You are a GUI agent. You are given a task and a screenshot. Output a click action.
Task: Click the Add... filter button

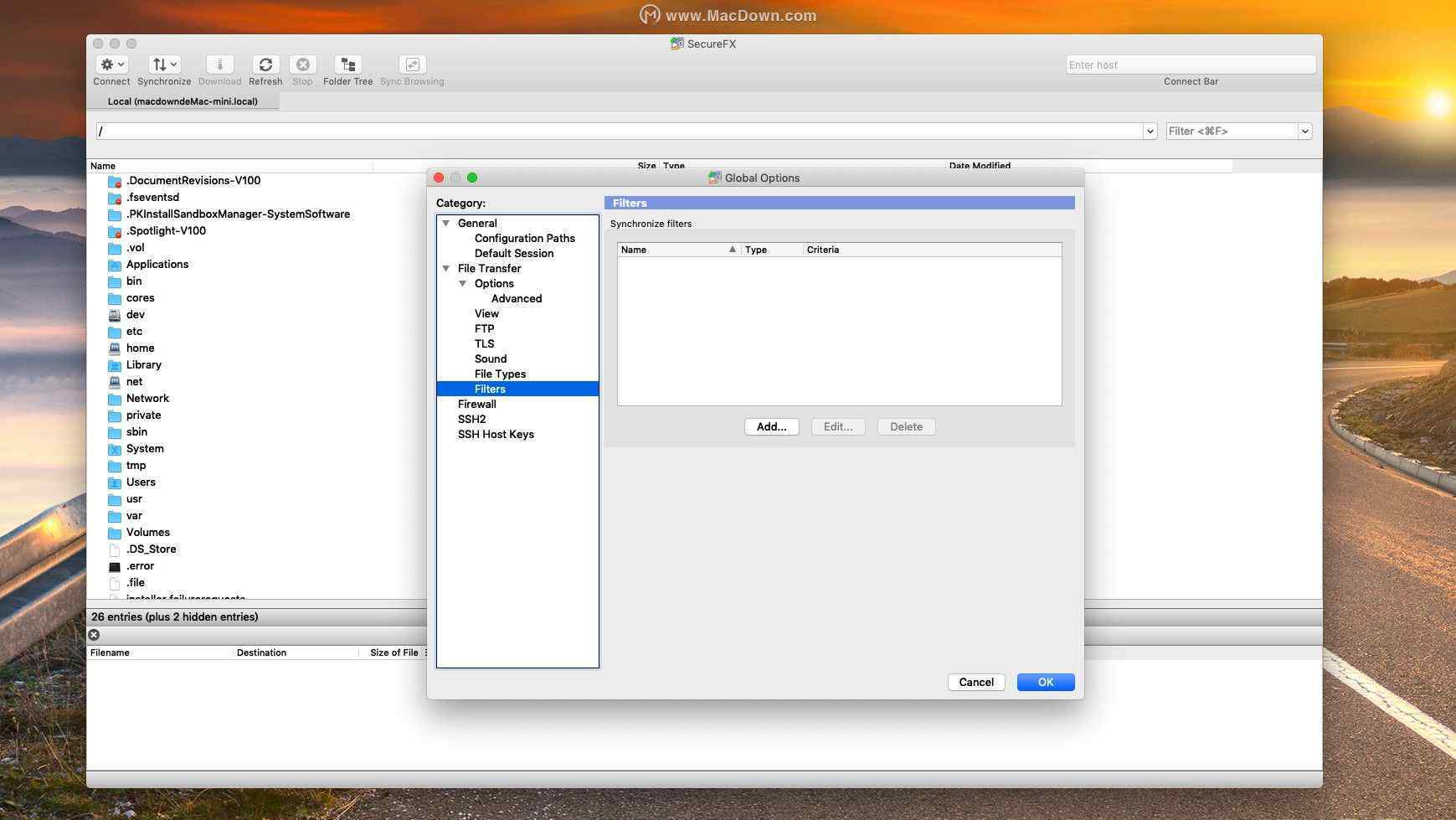pyautogui.click(x=771, y=426)
